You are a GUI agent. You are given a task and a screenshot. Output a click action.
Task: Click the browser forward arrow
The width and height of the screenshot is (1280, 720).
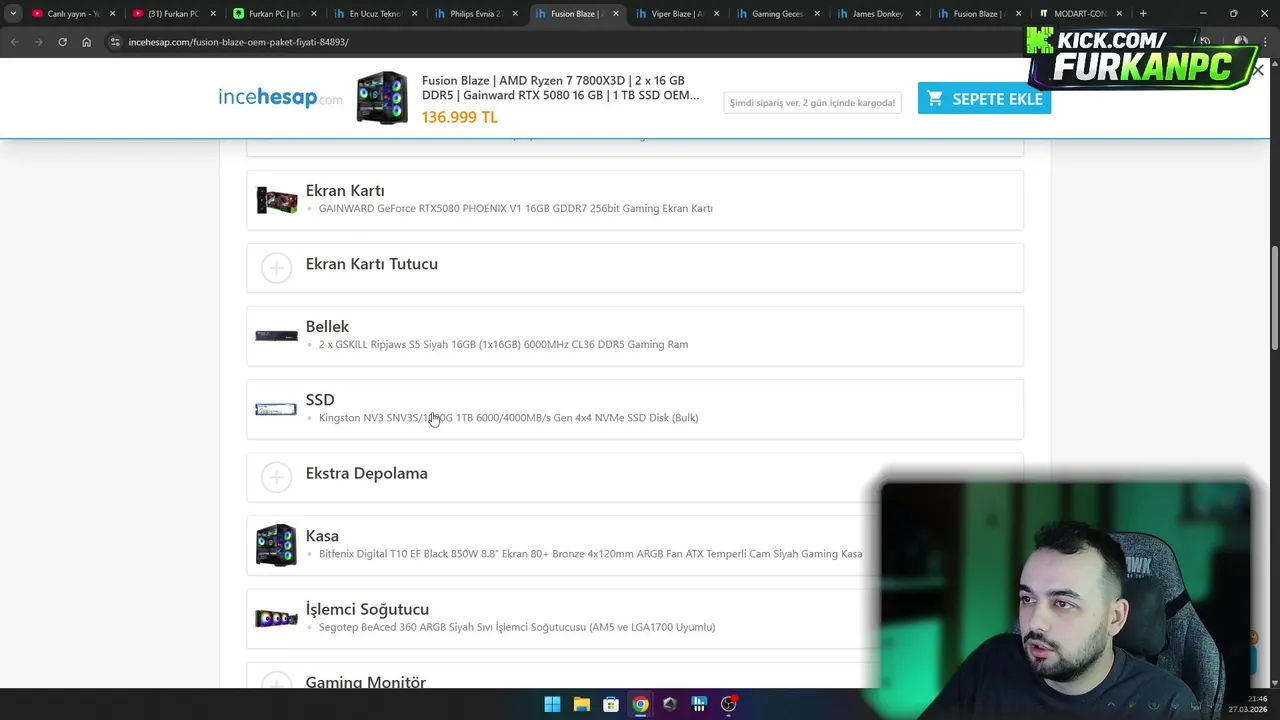(x=38, y=42)
